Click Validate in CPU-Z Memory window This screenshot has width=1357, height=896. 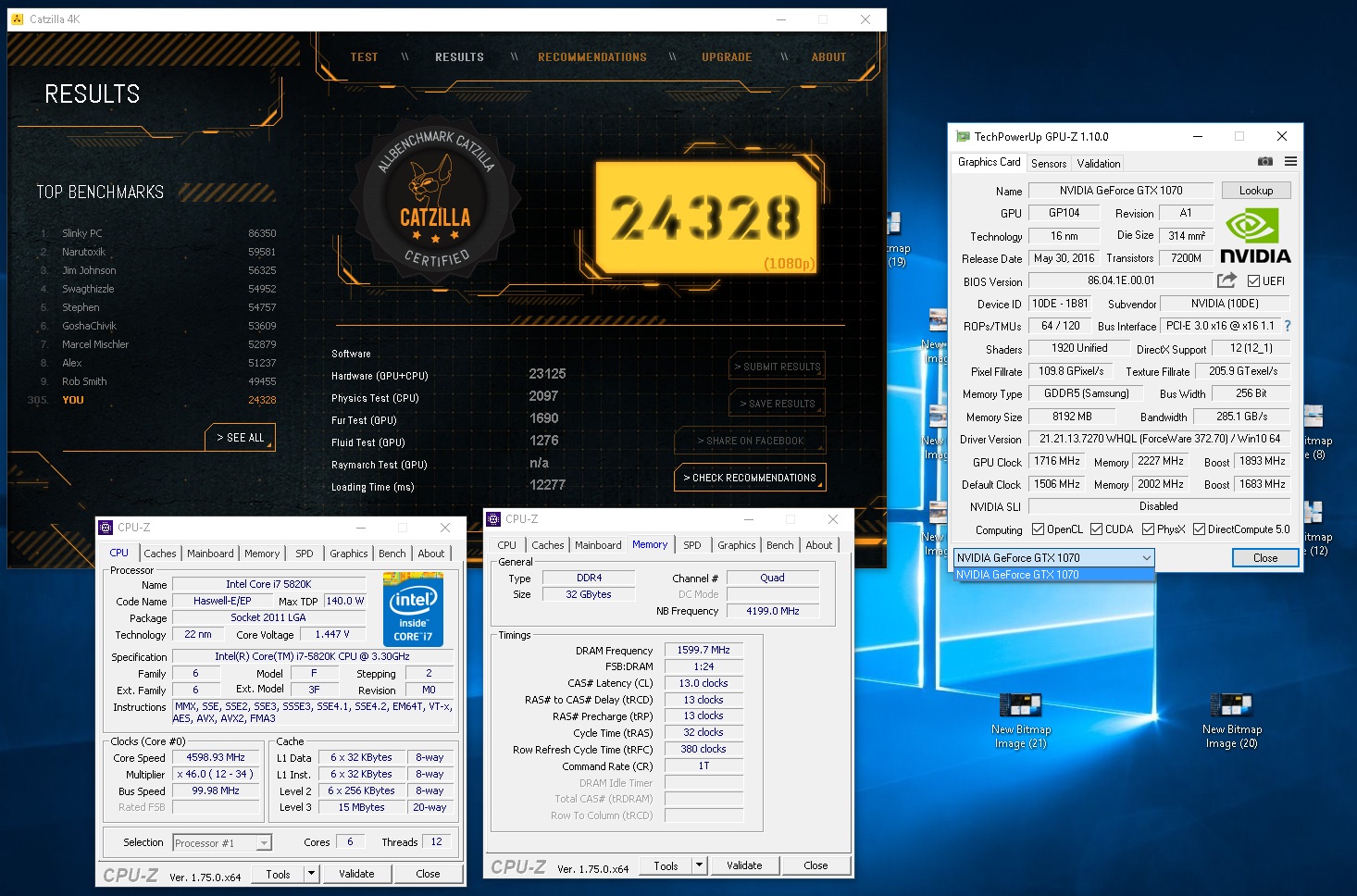click(x=744, y=865)
